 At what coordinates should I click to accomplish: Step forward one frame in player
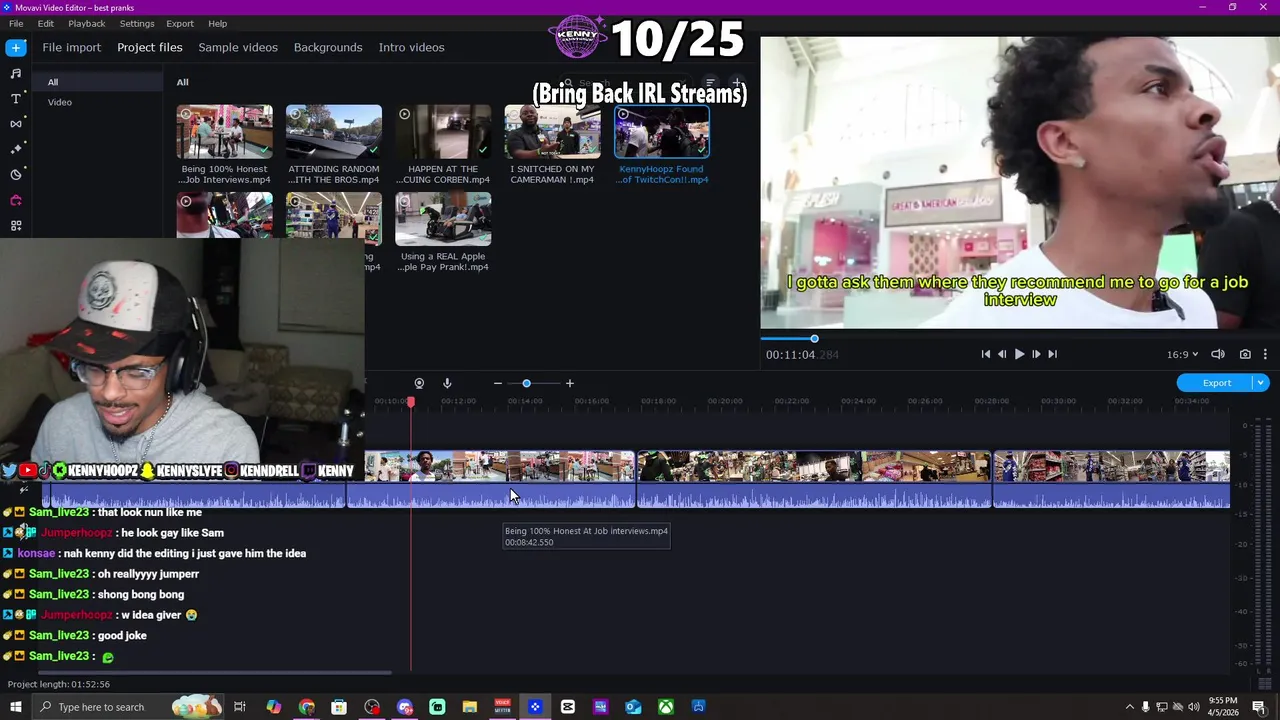(1036, 354)
